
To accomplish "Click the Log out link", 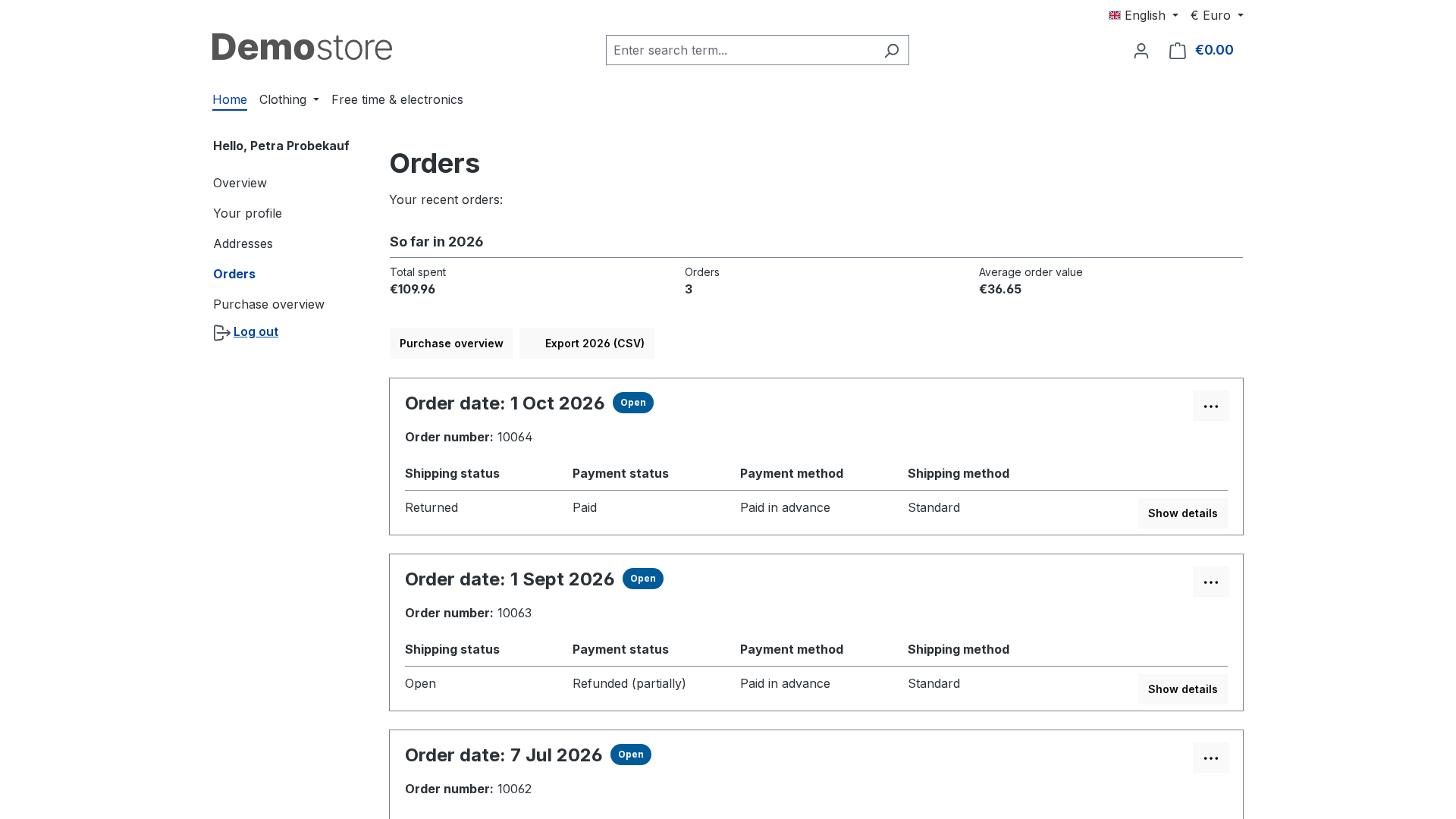I will (256, 331).
